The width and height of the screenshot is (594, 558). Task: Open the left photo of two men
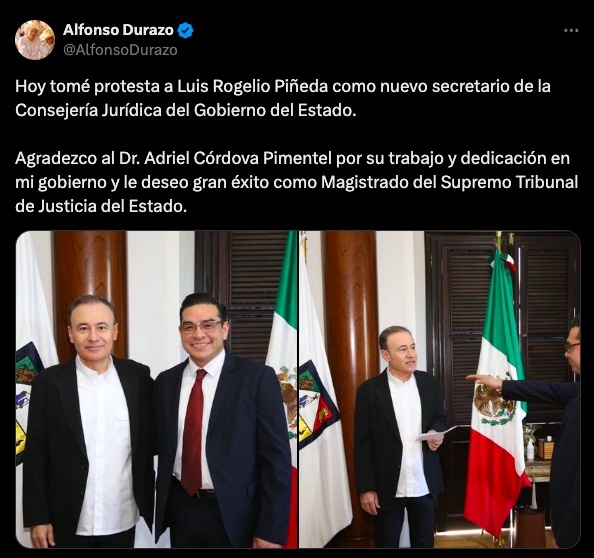pos(156,389)
